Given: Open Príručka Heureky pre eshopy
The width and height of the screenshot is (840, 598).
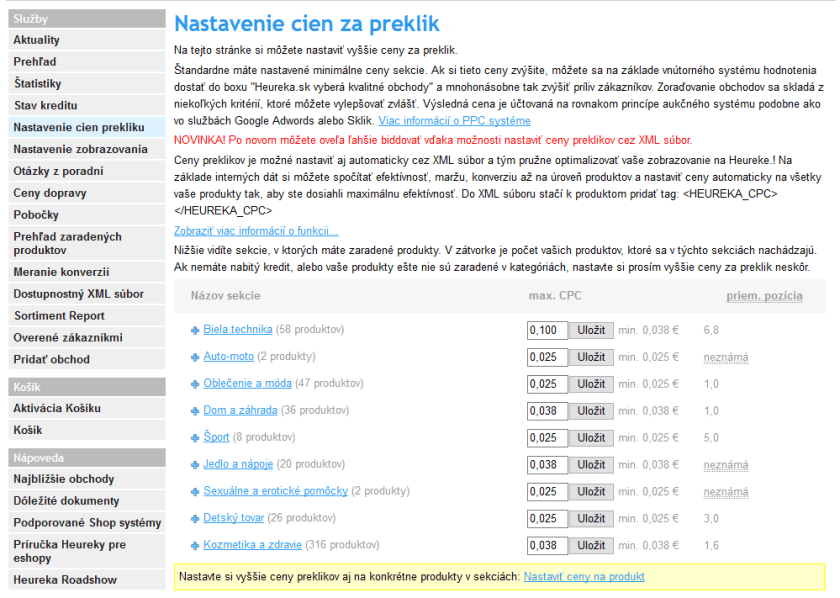Looking at the screenshot, I should (87, 551).
